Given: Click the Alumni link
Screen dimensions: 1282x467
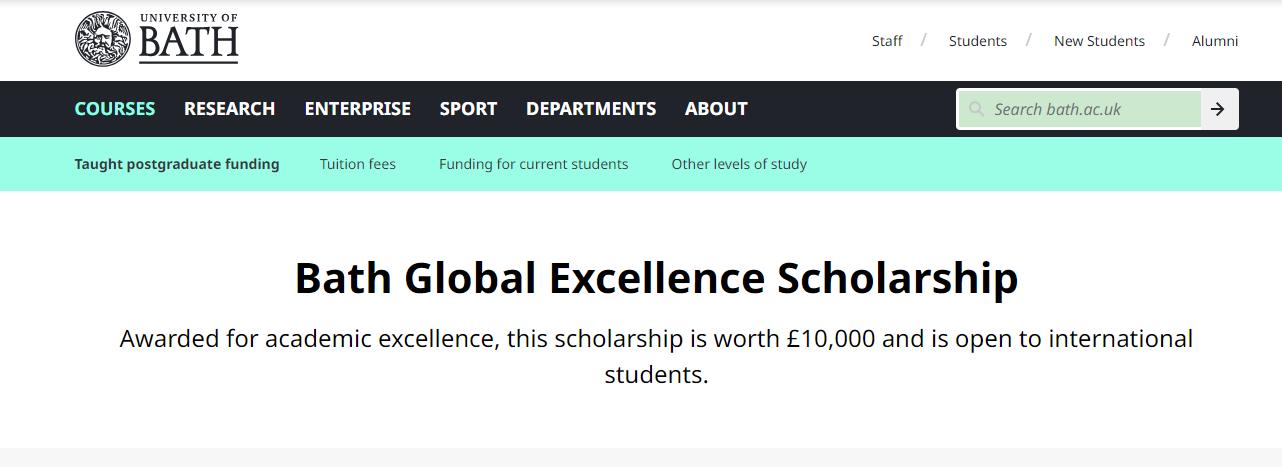Looking at the screenshot, I should click(1215, 41).
